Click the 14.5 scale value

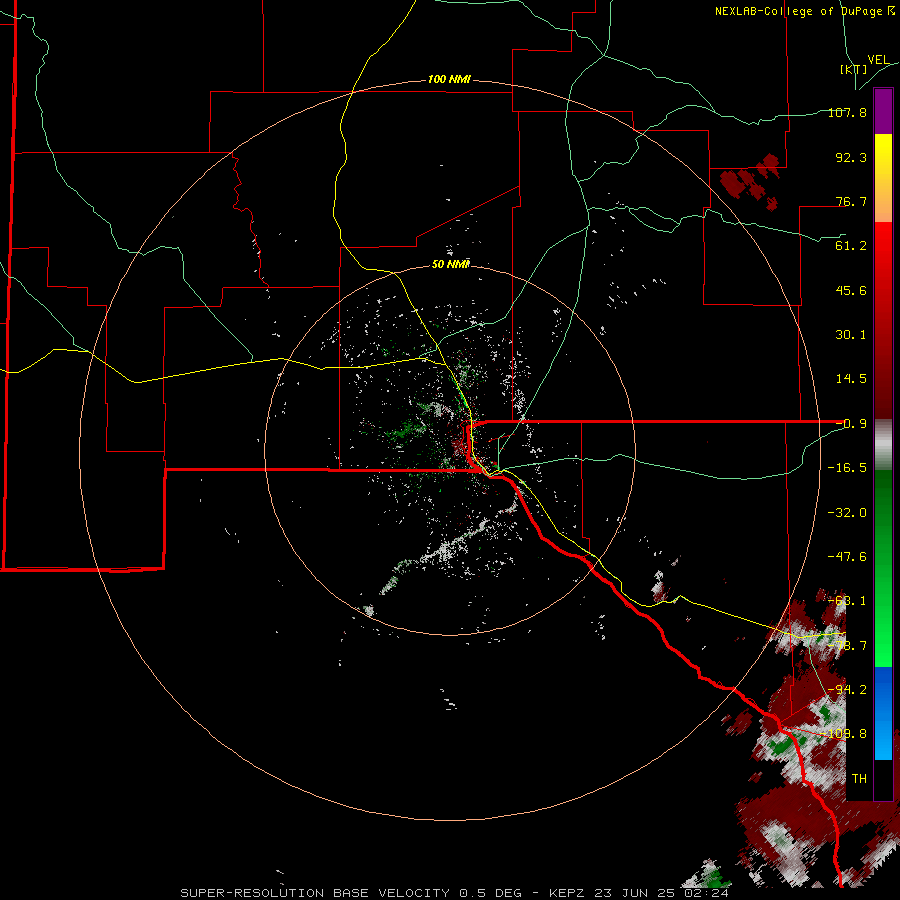pos(851,379)
